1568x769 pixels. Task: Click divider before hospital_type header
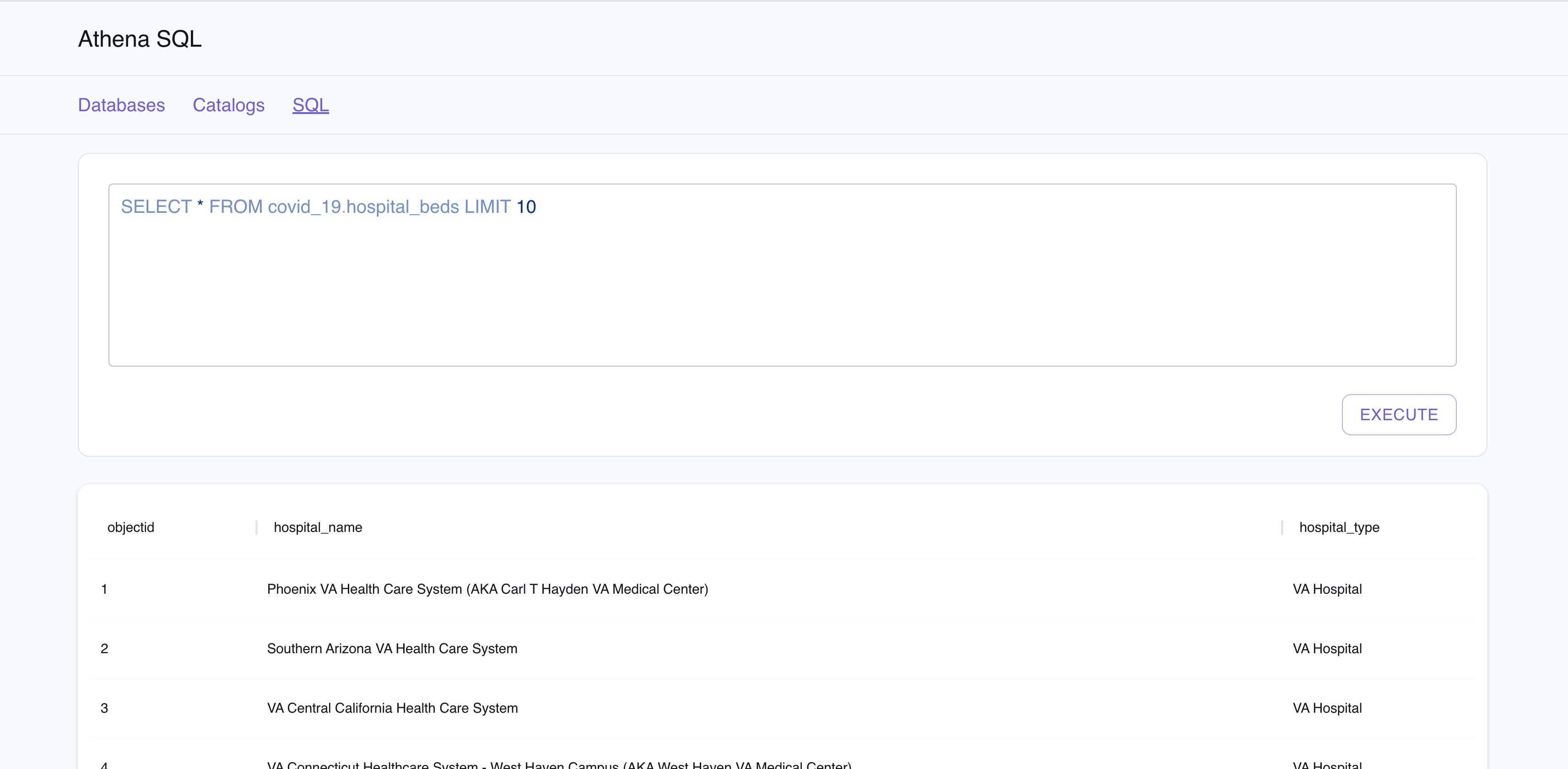click(1282, 527)
